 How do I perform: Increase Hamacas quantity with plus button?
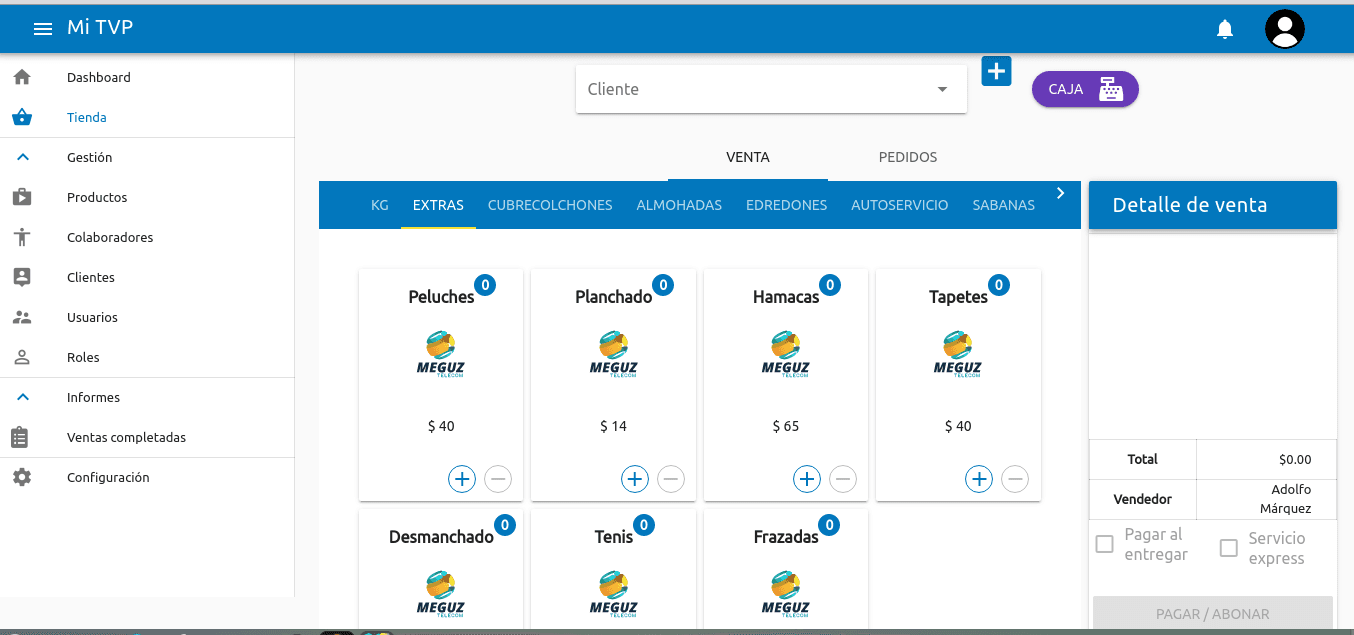tap(807, 479)
